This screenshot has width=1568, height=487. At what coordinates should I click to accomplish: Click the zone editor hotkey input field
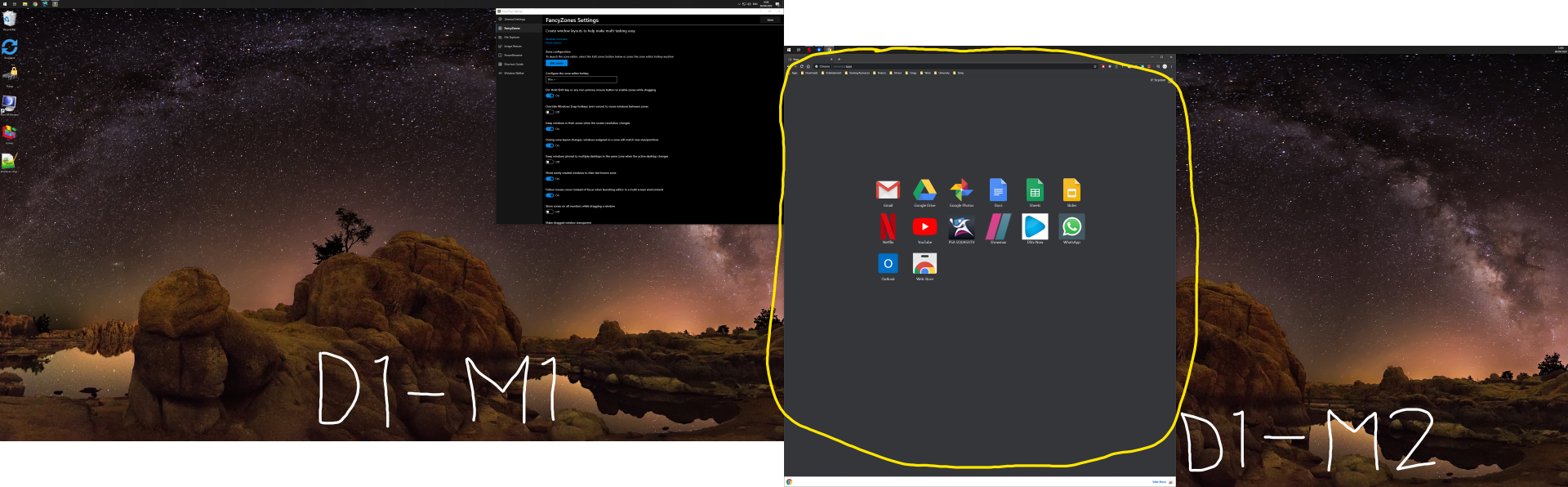tap(581, 79)
